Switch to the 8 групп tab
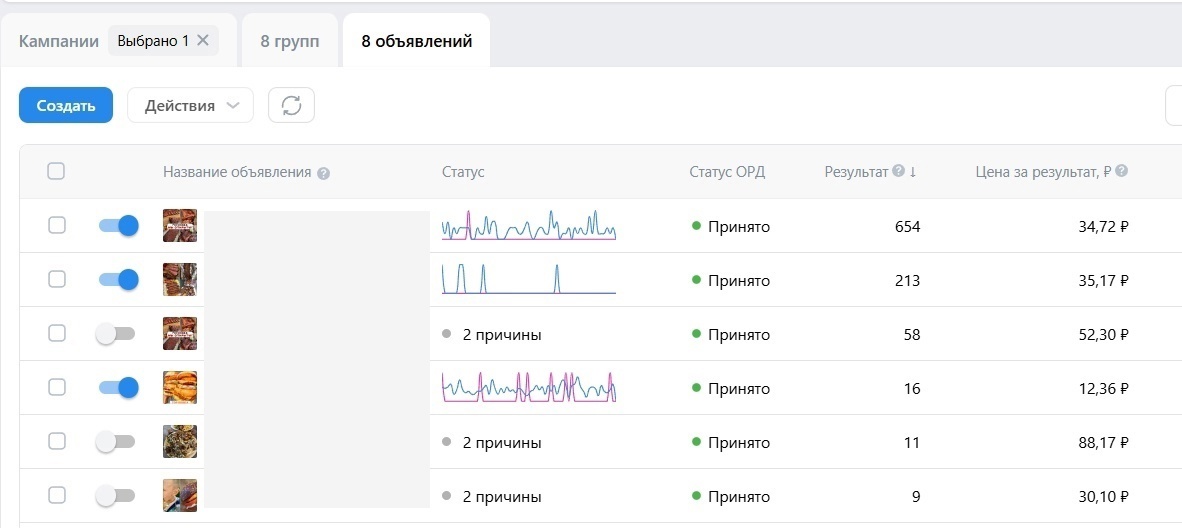 (290, 41)
